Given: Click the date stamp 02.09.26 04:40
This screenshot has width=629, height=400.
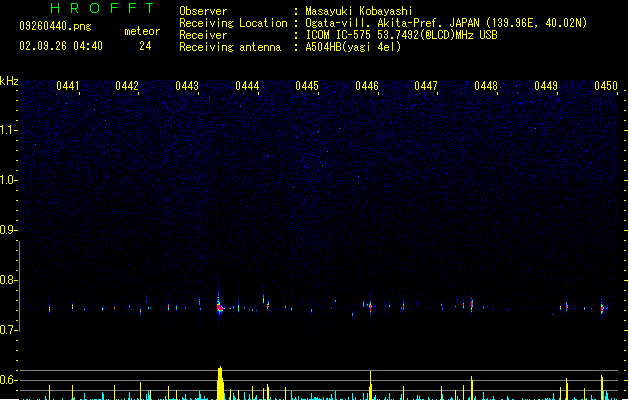Looking at the screenshot, I should [61, 46].
